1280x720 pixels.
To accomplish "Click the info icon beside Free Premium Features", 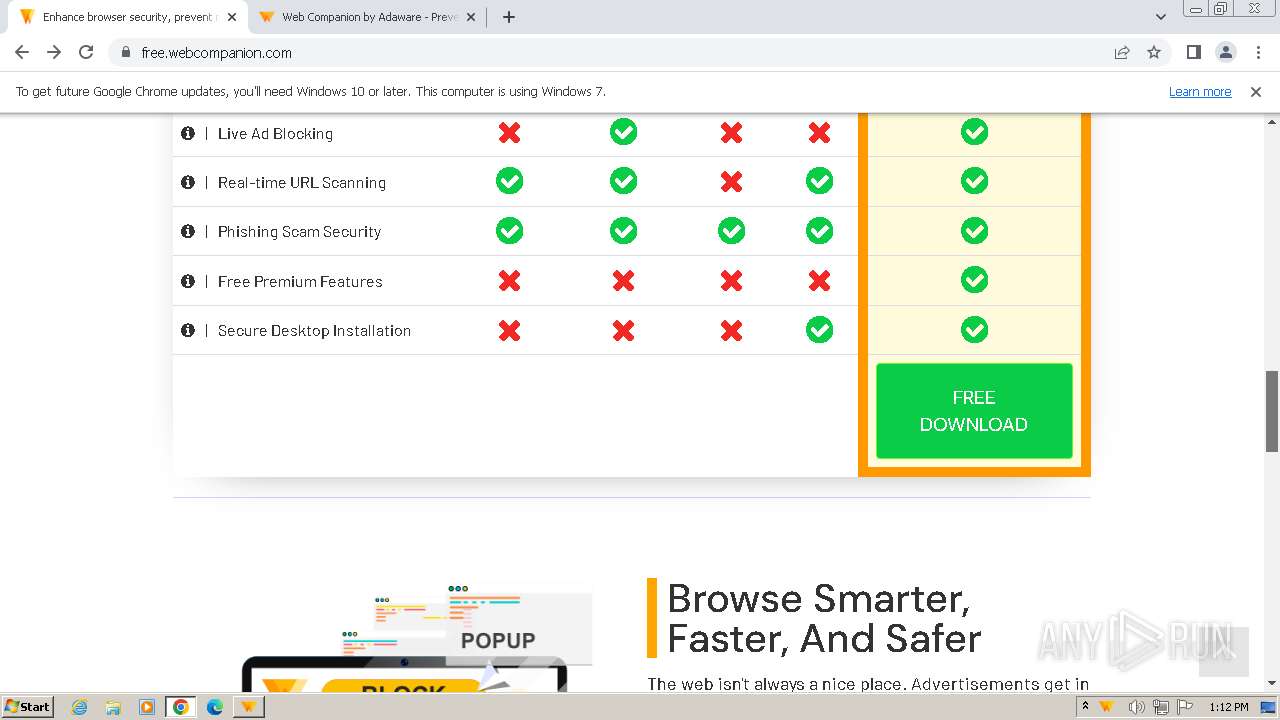I will click(x=187, y=281).
